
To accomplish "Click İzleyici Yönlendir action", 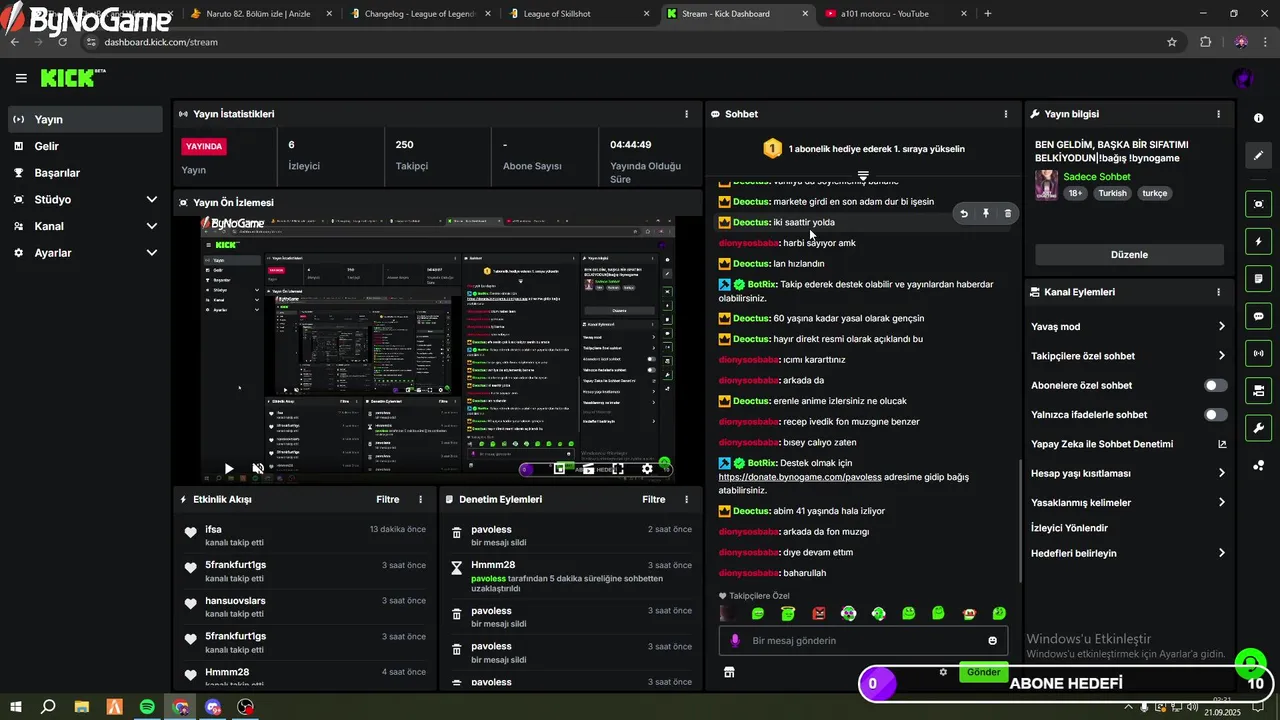I will (1069, 527).
